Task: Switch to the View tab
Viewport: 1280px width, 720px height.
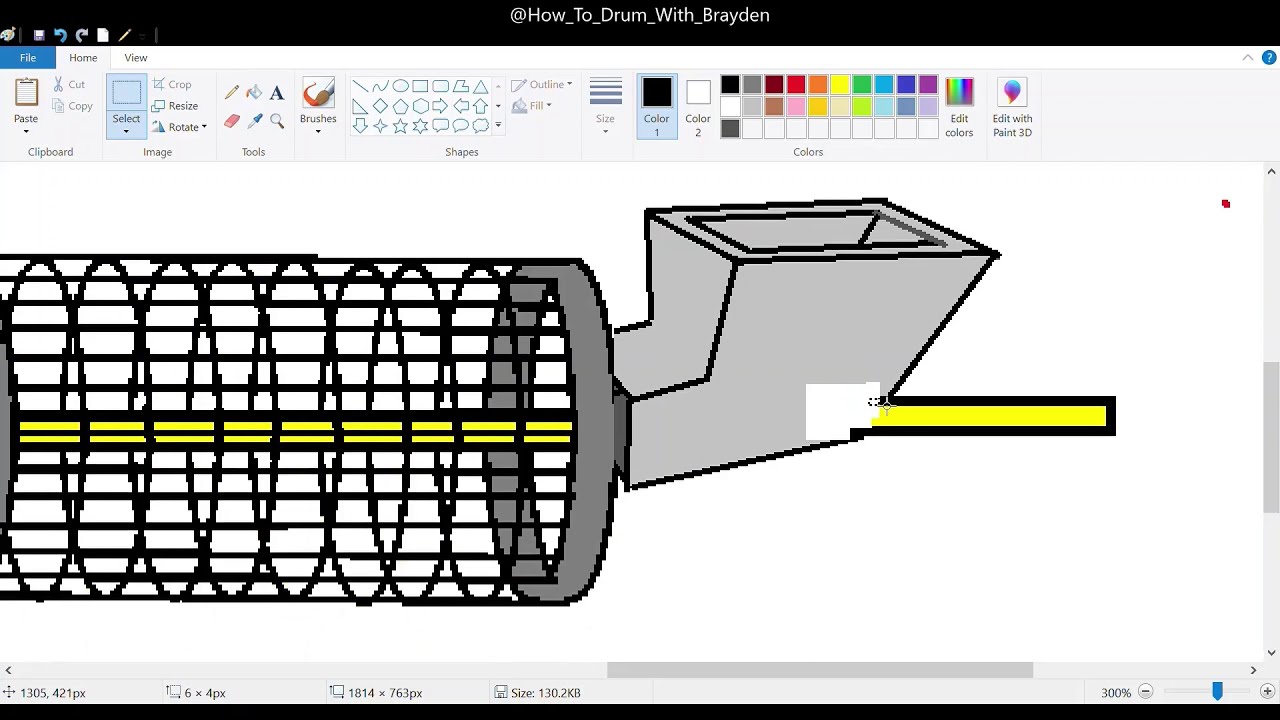Action: (x=136, y=58)
